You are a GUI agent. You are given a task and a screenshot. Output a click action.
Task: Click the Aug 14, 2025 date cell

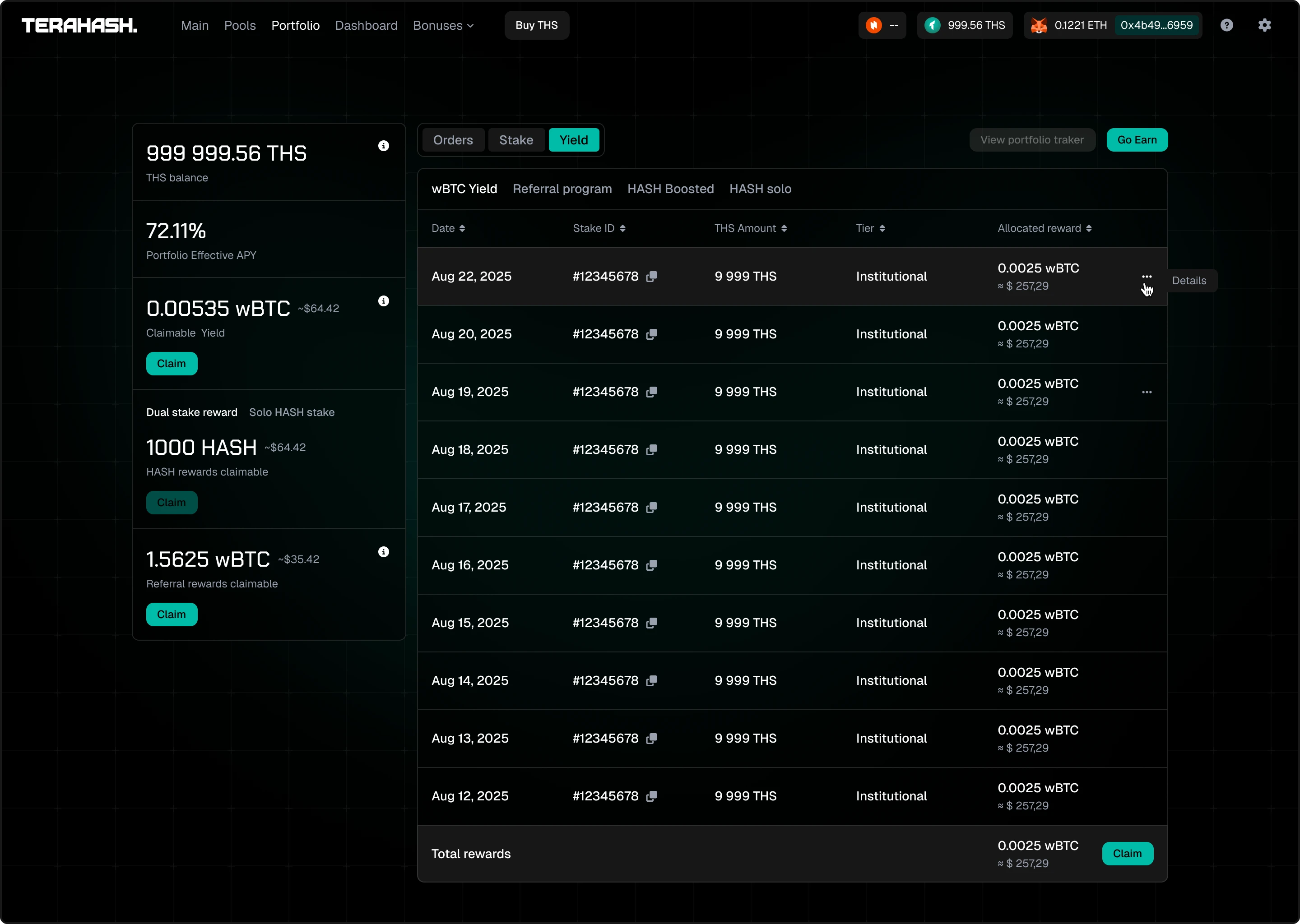(469, 681)
